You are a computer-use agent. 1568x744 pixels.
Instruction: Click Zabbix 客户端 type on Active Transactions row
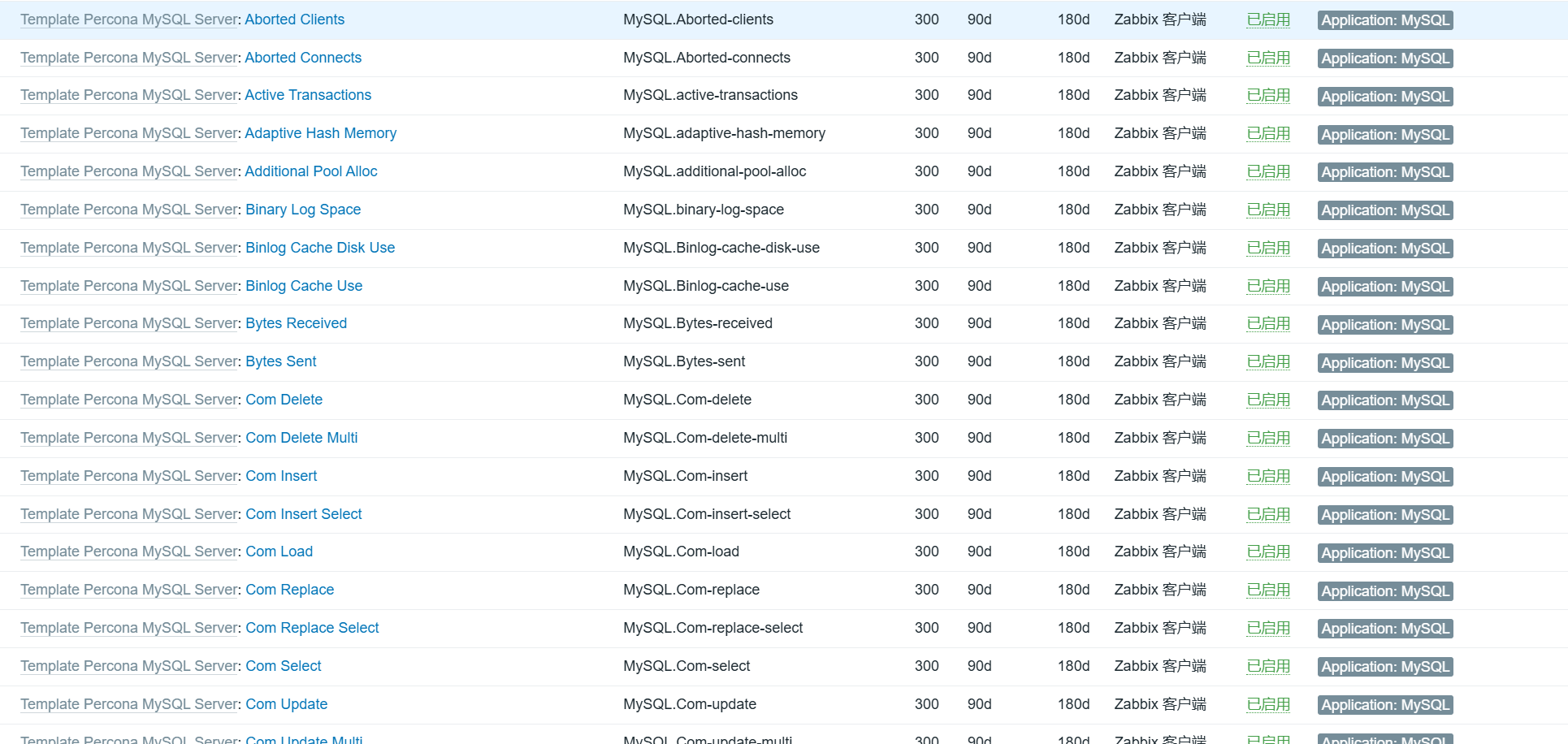[1160, 95]
